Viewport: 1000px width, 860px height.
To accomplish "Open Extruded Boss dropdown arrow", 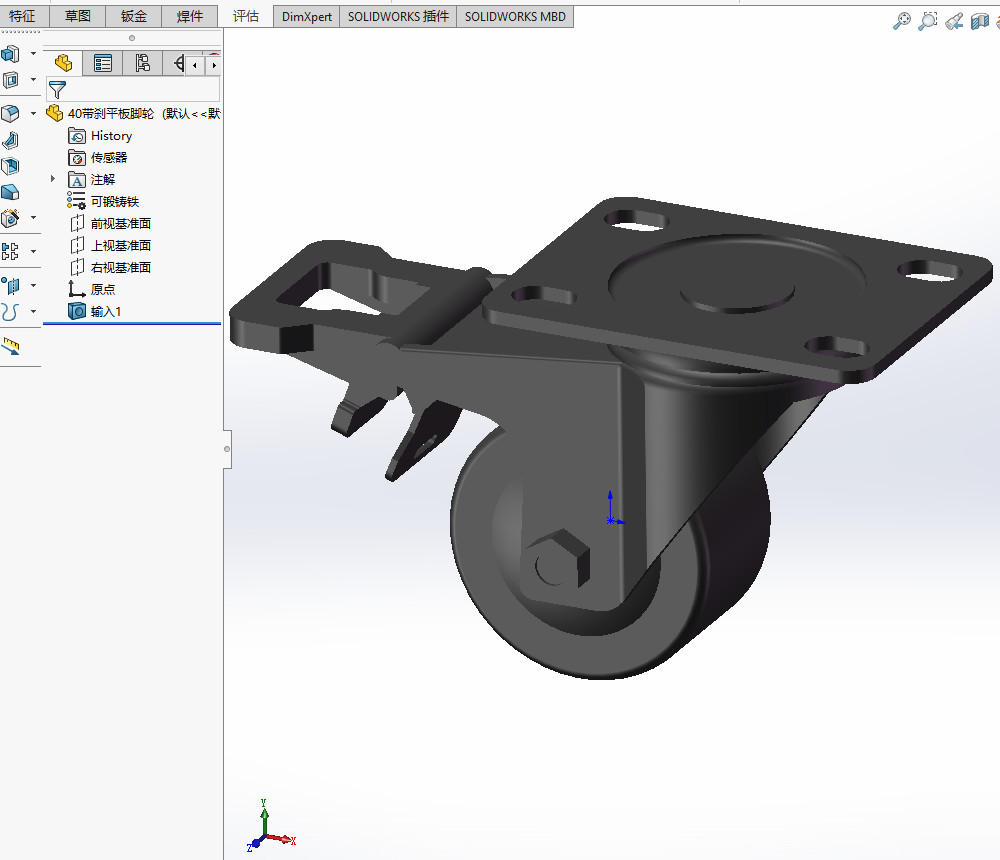I will tap(33, 54).
